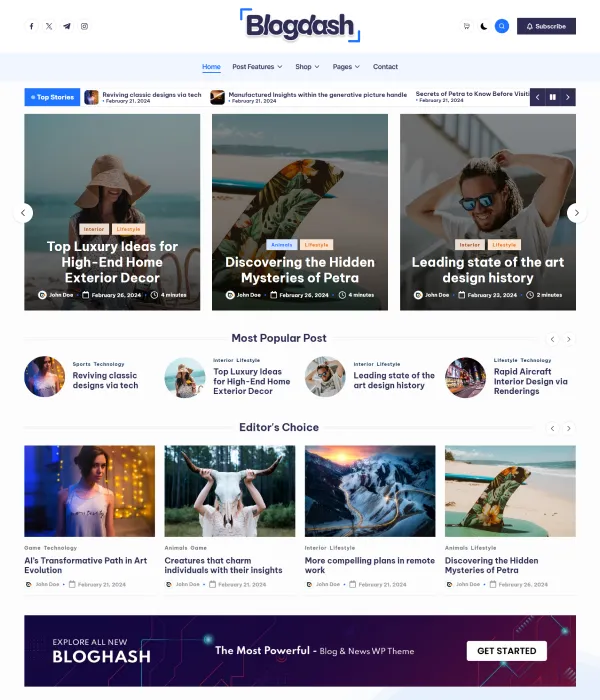The width and height of the screenshot is (600, 700).
Task: Slide hero carousel to the next post
Action: click(576, 213)
